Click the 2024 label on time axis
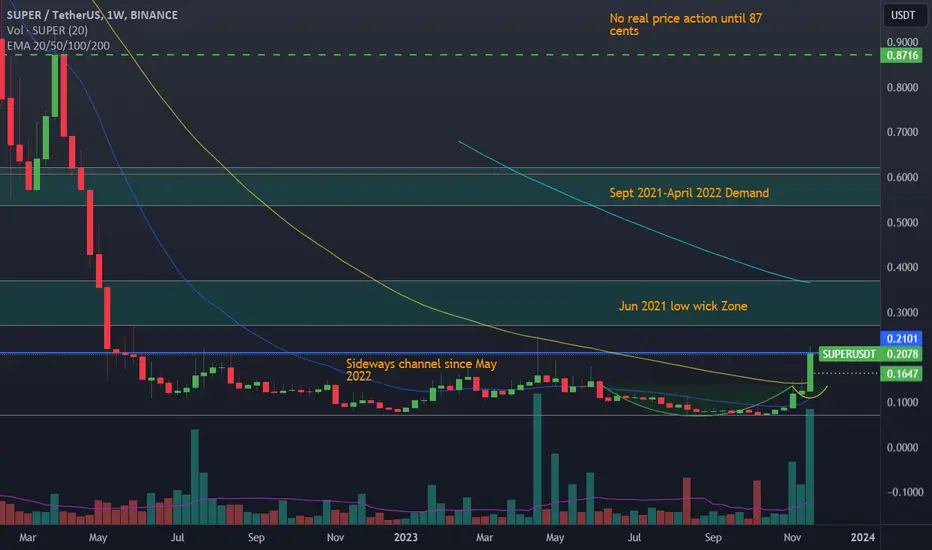The image size is (932, 550). (x=862, y=538)
